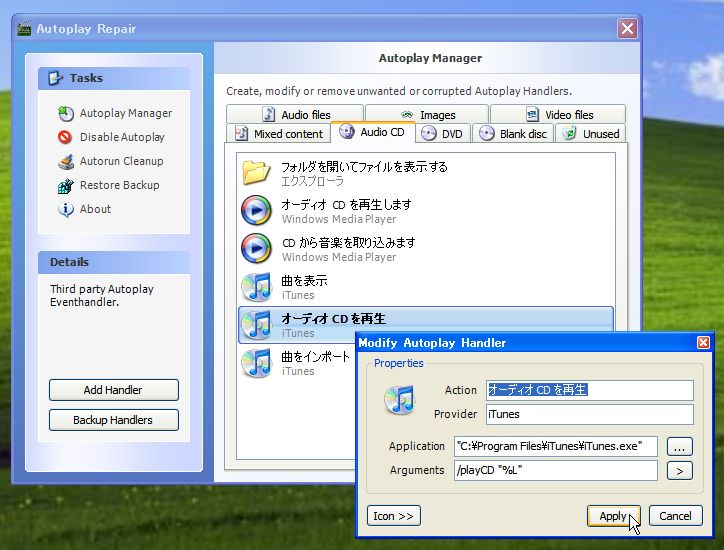Select フォルダを開いてファイルを表示する handler
This screenshot has height=550, width=724.
click(426, 173)
